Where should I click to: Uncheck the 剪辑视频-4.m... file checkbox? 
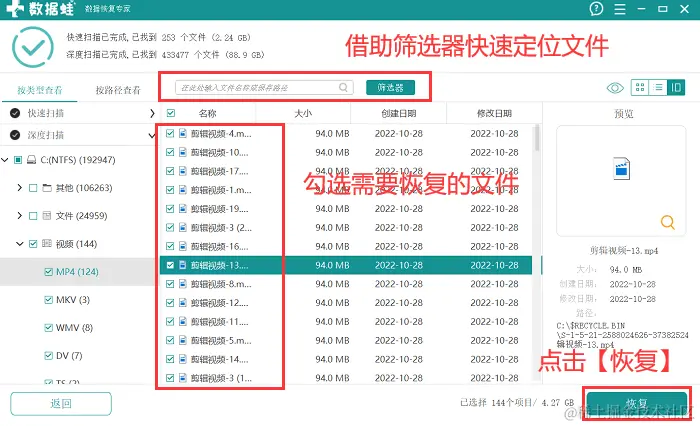[x=170, y=133]
